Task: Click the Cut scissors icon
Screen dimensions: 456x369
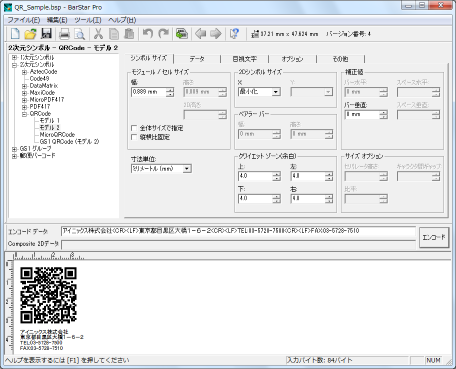Action: (x=98, y=34)
